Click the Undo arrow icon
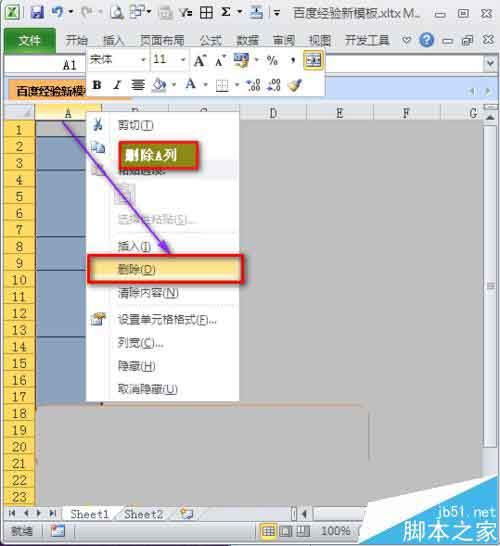500x546 pixels. click(57, 12)
